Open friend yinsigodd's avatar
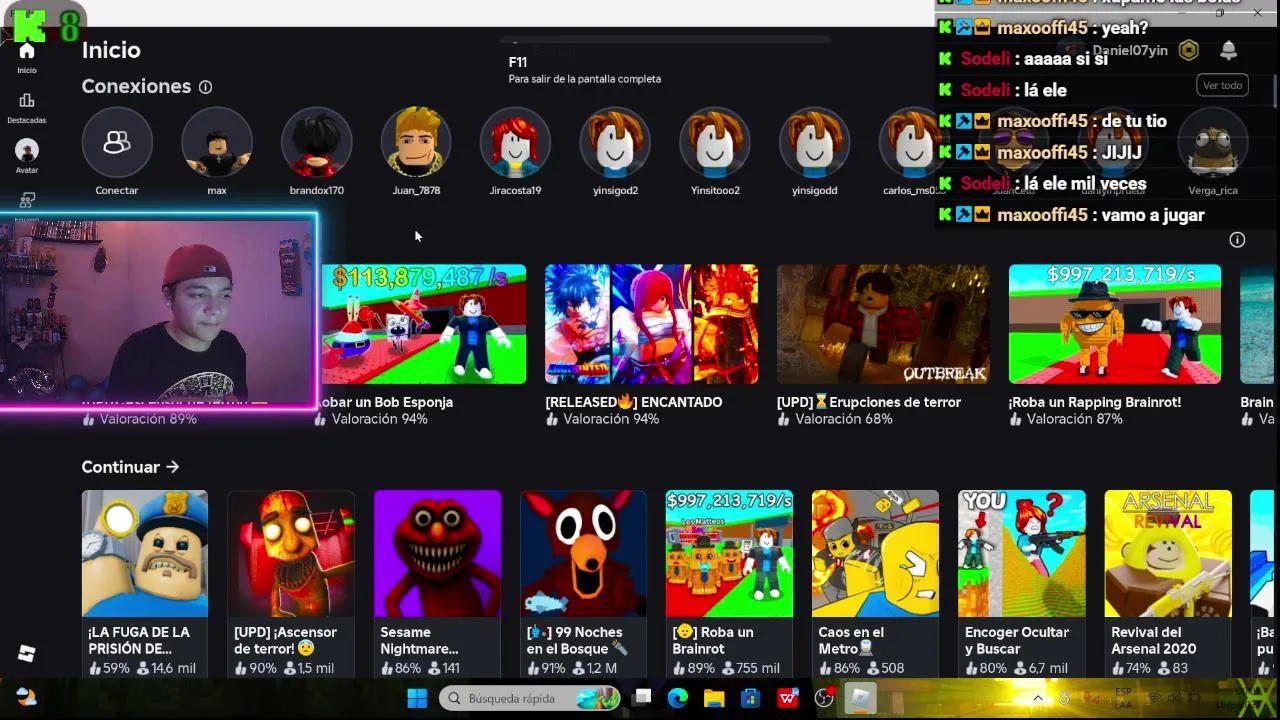Image resolution: width=1280 pixels, height=720 pixels. point(814,143)
